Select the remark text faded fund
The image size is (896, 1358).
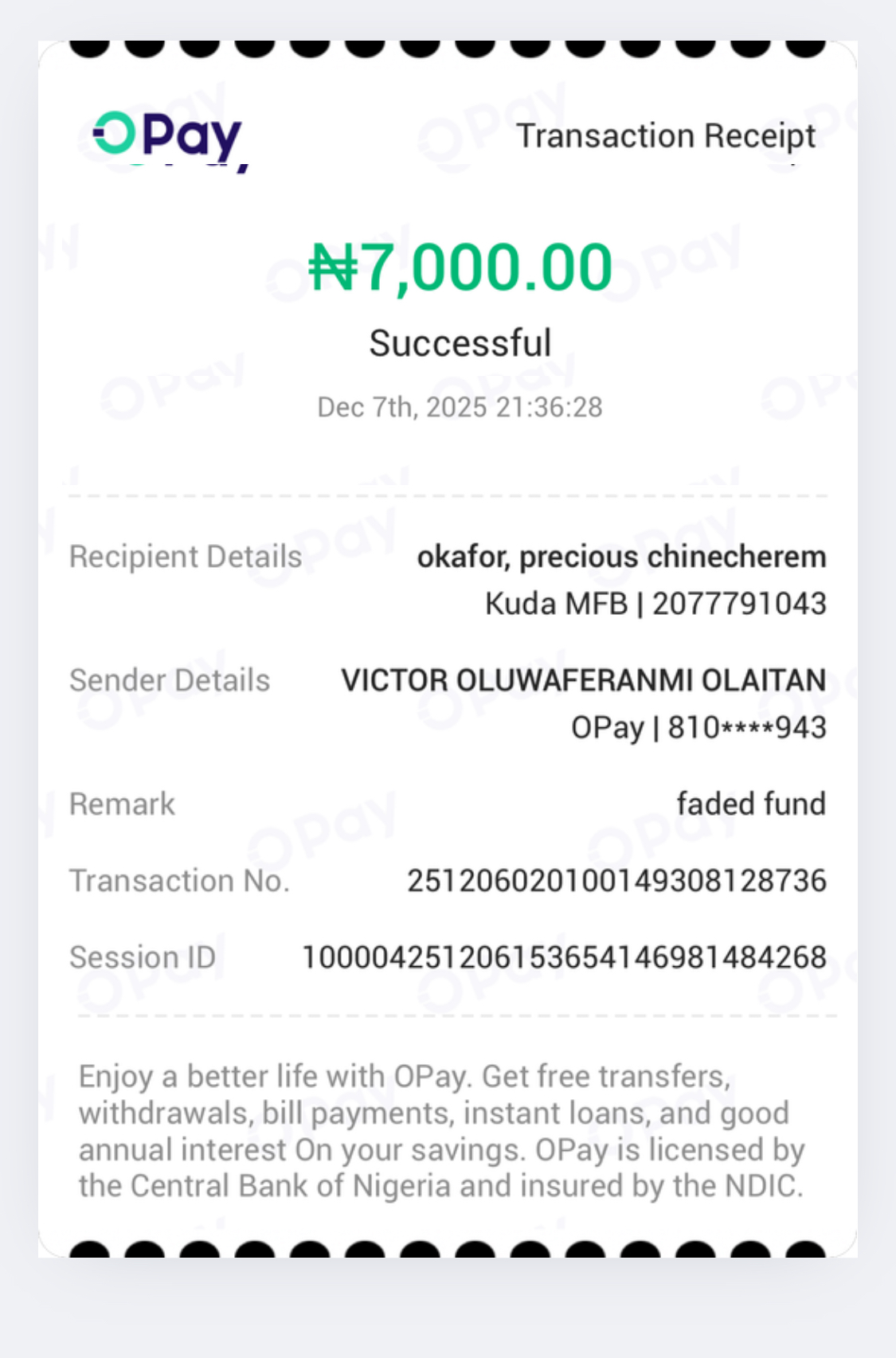tap(750, 804)
